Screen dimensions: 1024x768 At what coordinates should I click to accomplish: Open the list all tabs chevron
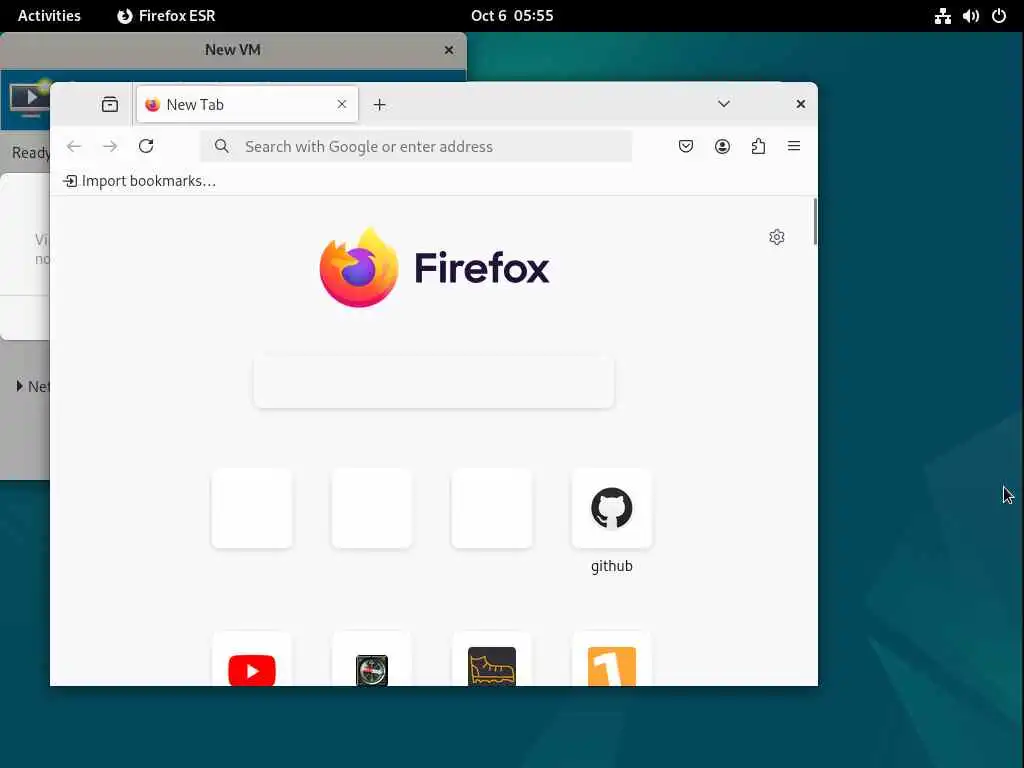coord(724,104)
